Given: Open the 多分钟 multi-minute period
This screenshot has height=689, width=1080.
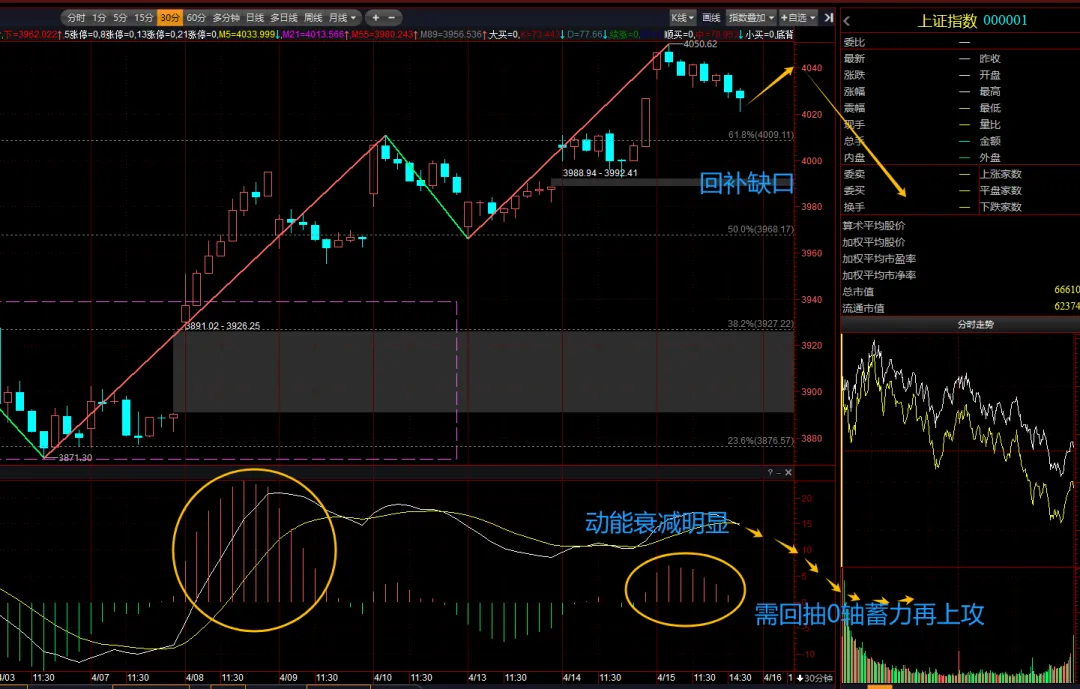Looking at the screenshot, I should [x=226, y=18].
